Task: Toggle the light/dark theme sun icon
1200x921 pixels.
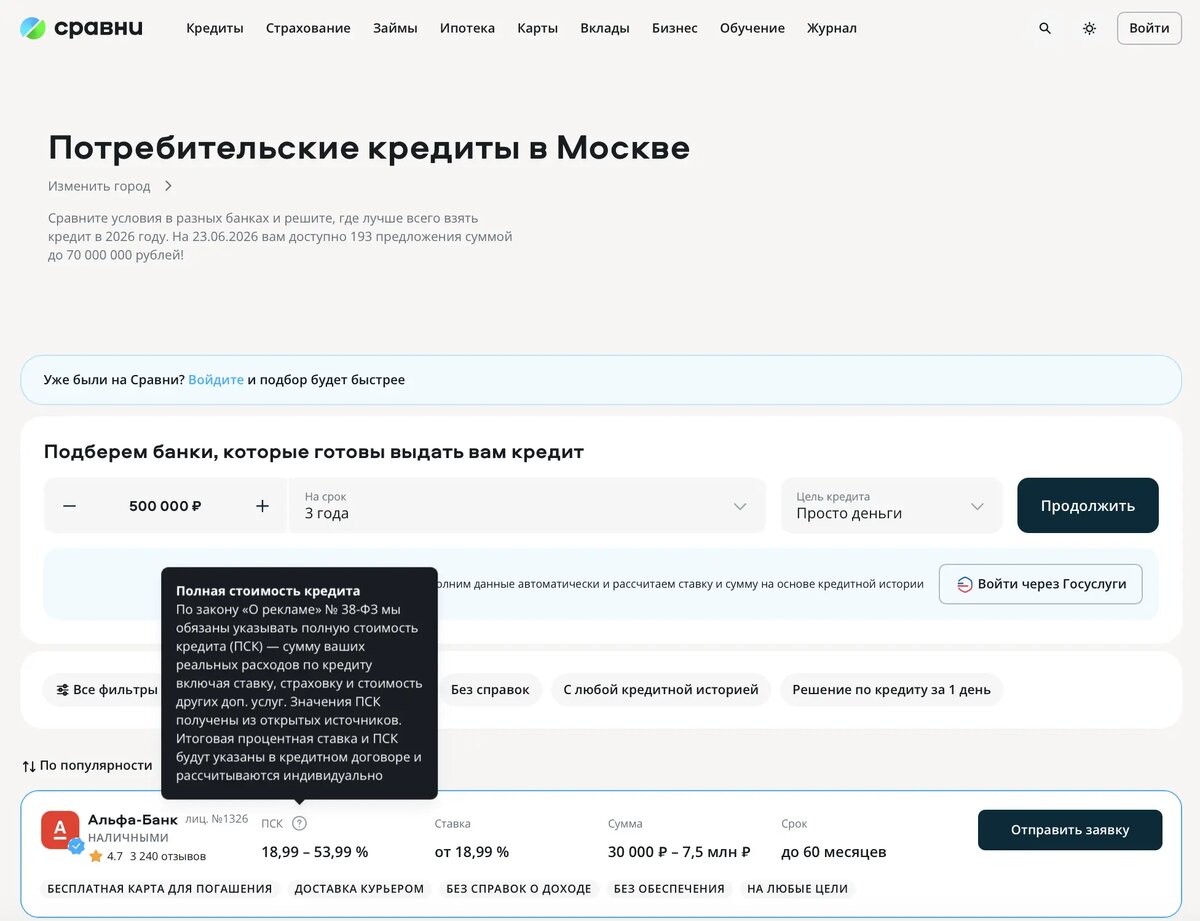Action: click(x=1089, y=28)
